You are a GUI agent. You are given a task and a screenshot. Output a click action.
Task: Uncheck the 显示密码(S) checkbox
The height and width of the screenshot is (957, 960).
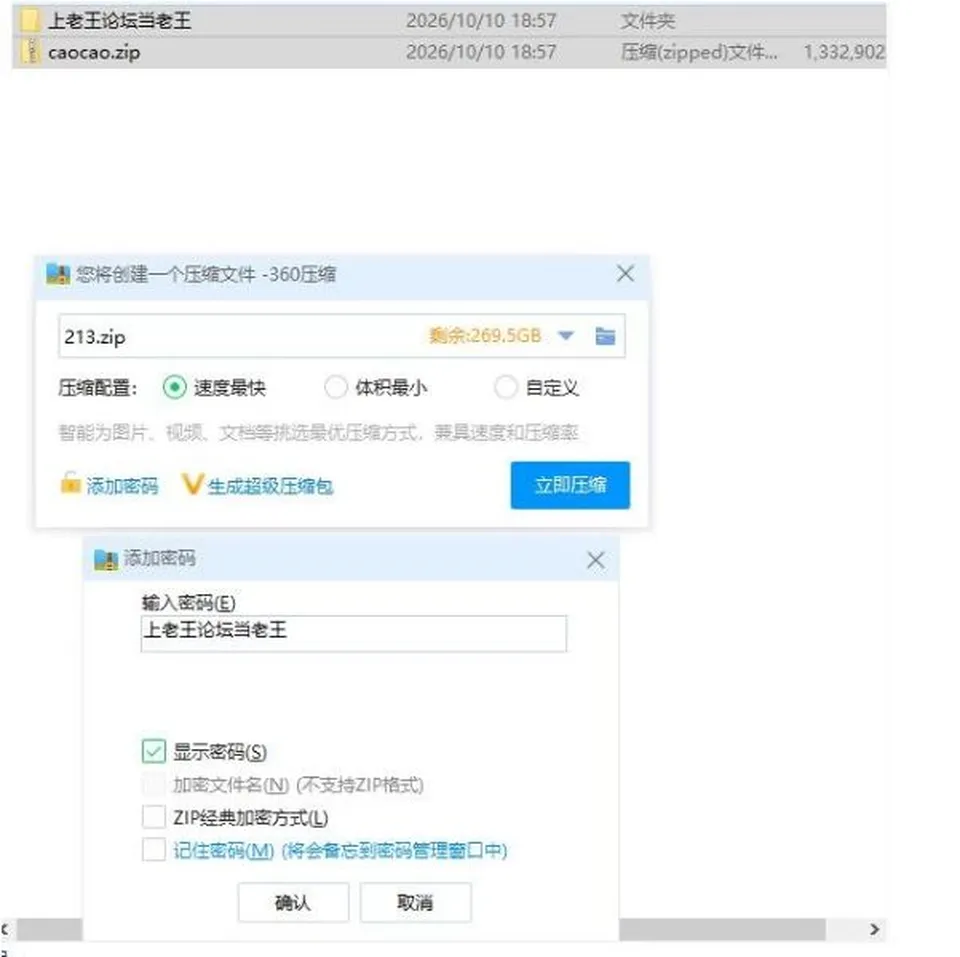154,751
